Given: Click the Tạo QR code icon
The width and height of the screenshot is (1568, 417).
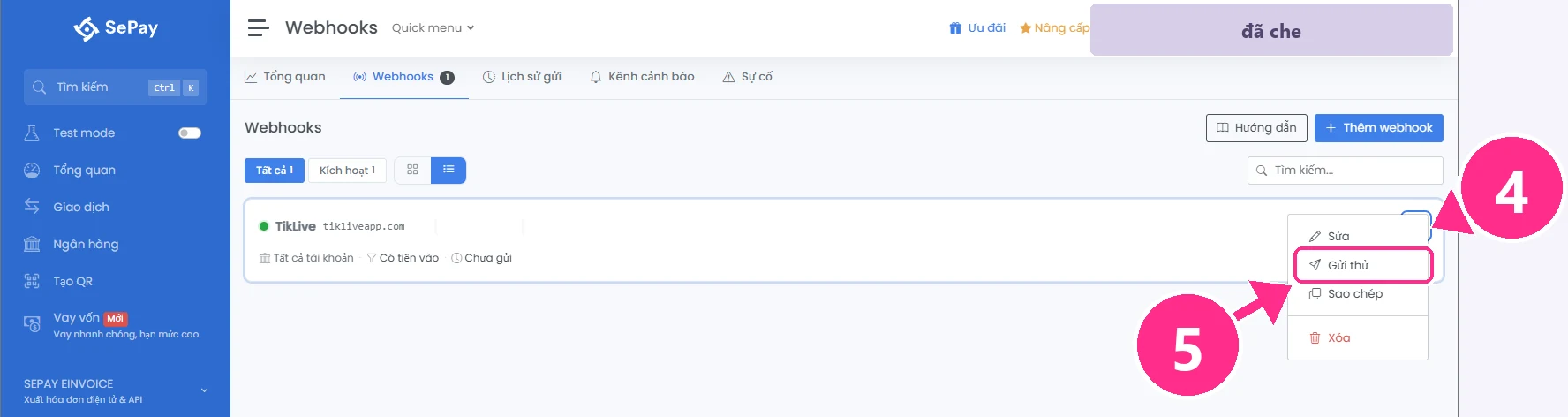Looking at the screenshot, I should pos(32,281).
